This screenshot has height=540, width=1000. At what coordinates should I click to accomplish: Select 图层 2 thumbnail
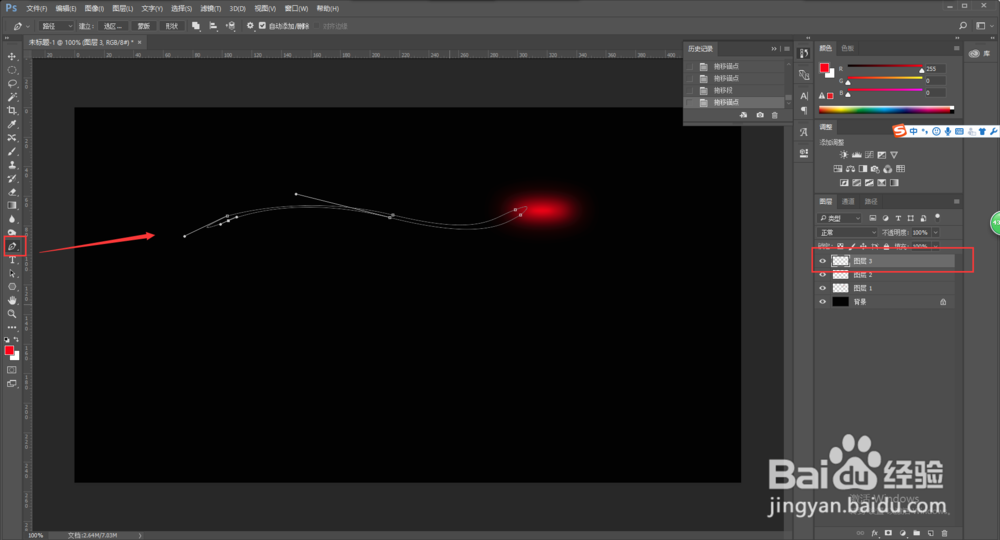[841, 275]
